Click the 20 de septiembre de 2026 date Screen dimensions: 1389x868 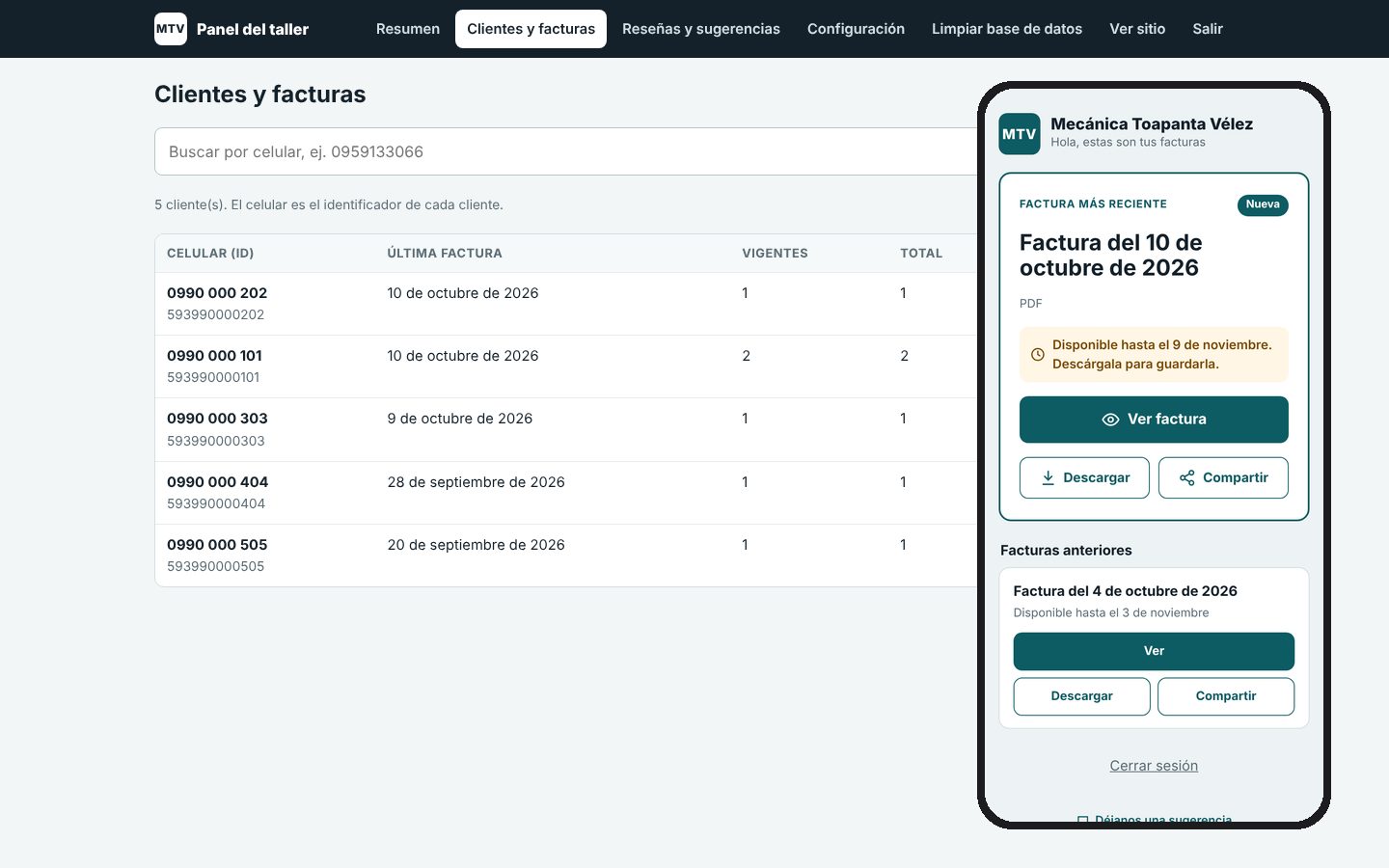click(477, 545)
